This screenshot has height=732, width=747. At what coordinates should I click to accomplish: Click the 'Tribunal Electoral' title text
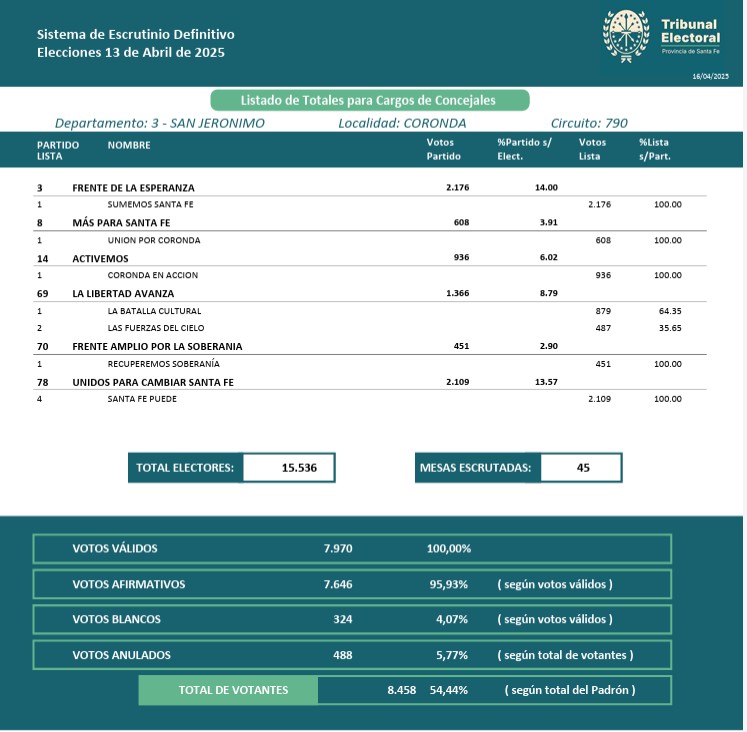tap(690, 31)
